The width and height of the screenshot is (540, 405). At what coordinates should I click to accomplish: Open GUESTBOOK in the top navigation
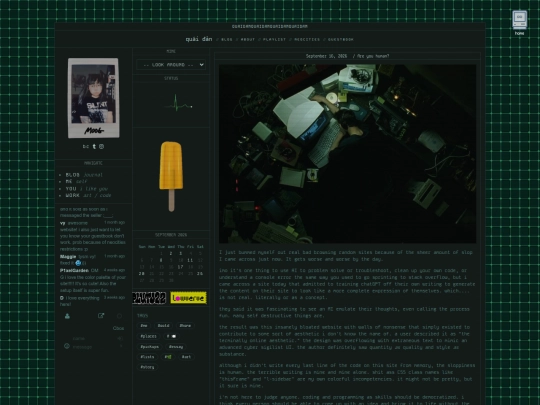[341, 40]
